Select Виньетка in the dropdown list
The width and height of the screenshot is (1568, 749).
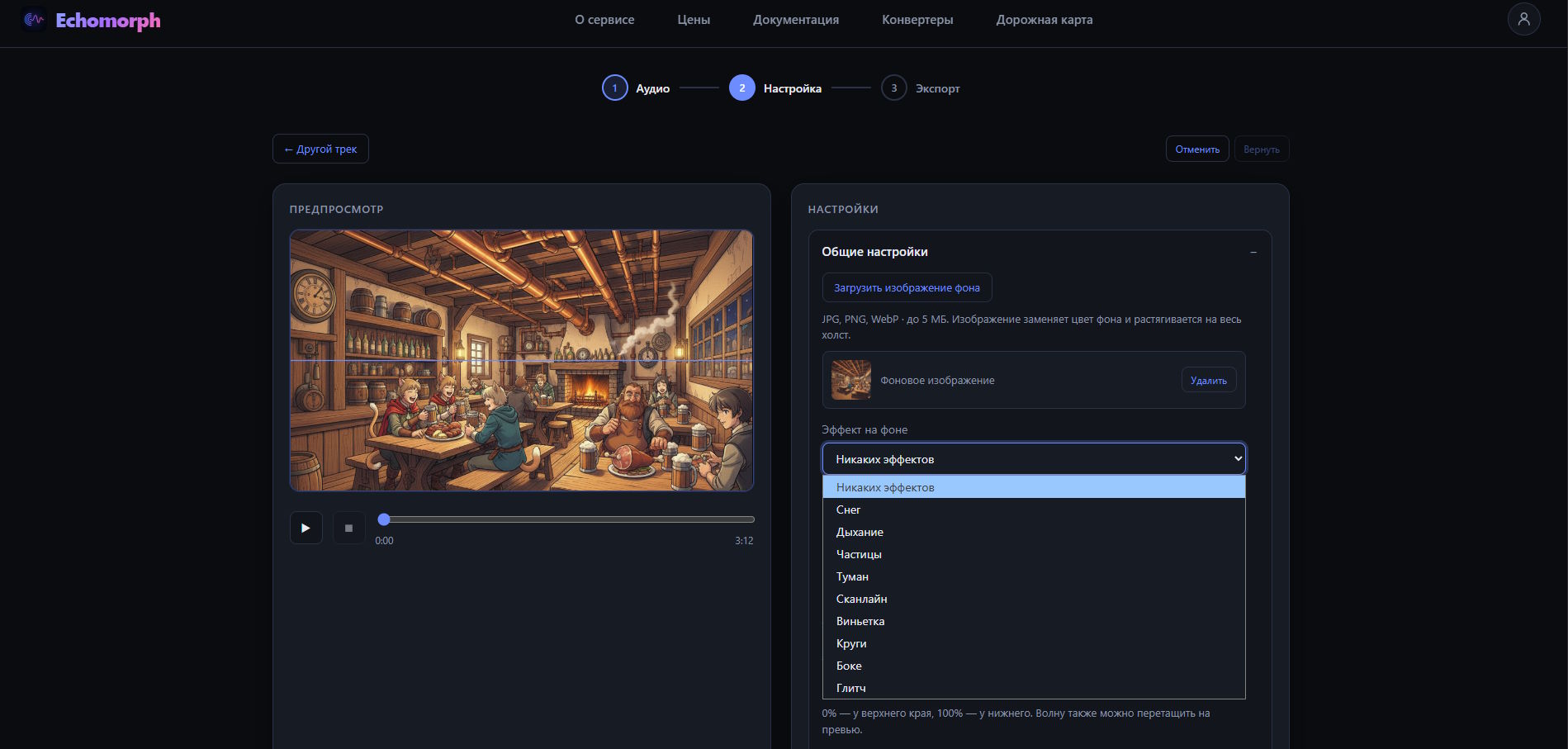point(1033,621)
